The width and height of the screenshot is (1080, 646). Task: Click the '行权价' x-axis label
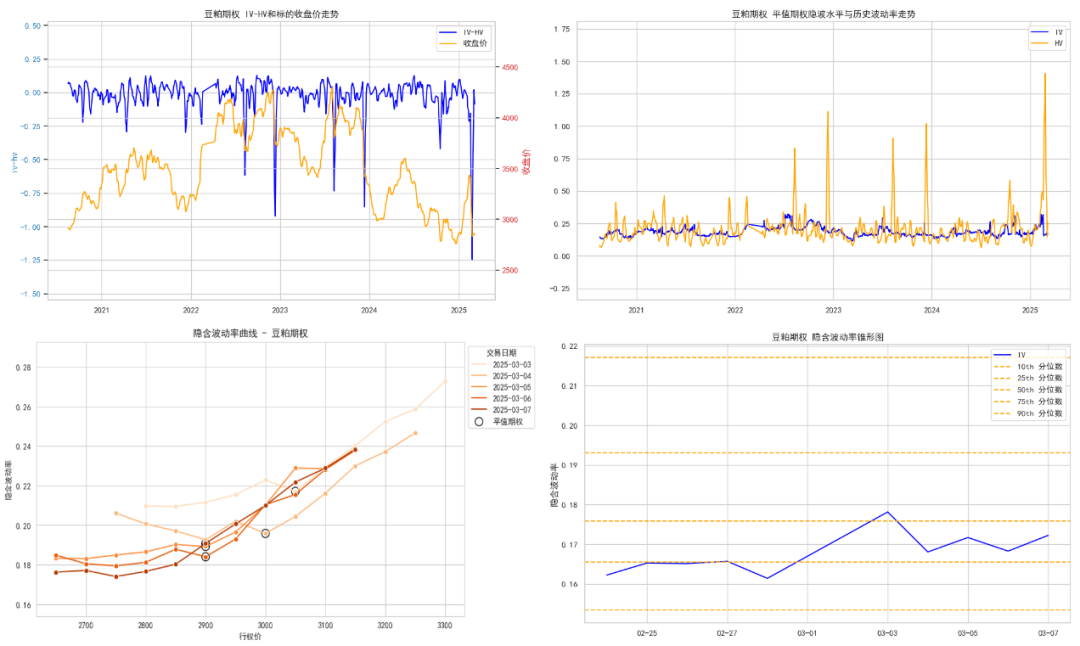click(250, 636)
